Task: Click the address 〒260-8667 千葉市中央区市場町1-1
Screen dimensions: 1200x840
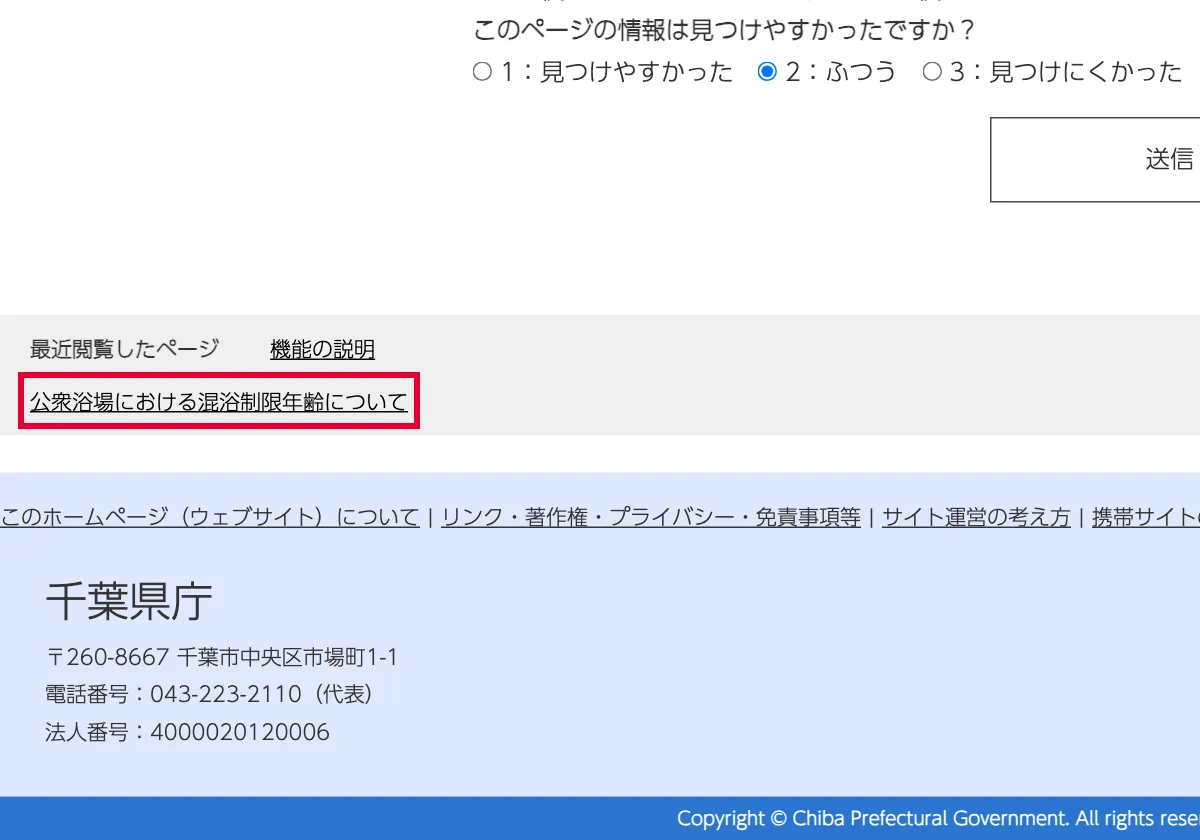Action: 222,657
